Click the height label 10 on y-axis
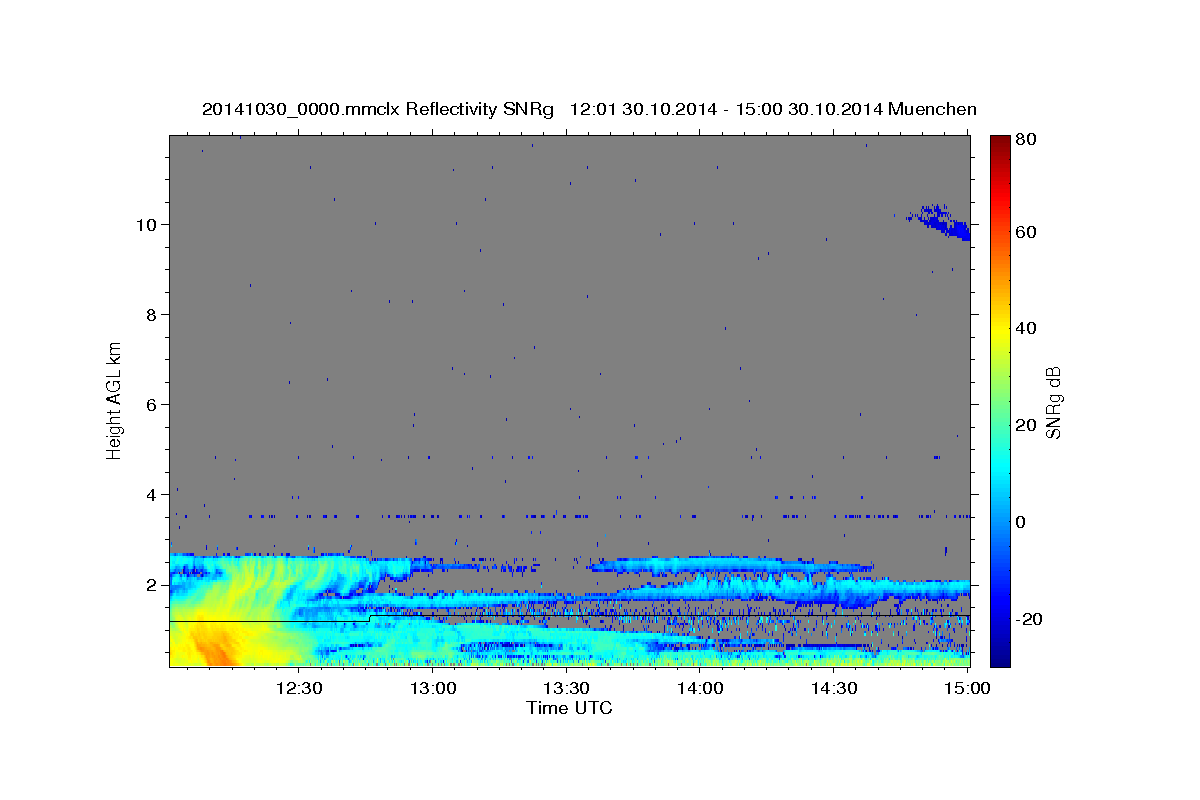 point(147,224)
